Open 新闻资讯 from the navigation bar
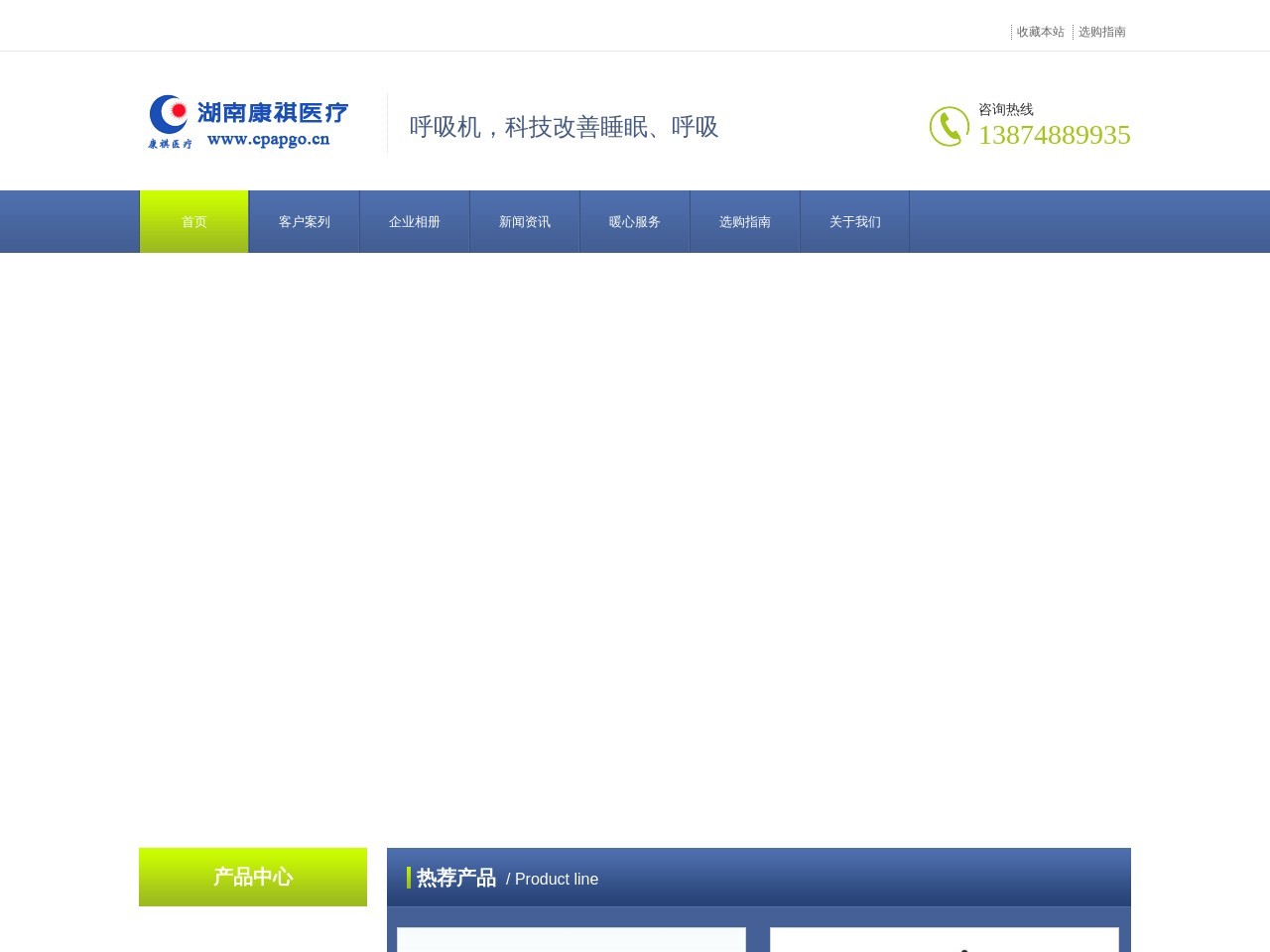Viewport: 1270px width, 952px height. (x=524, y=222)
